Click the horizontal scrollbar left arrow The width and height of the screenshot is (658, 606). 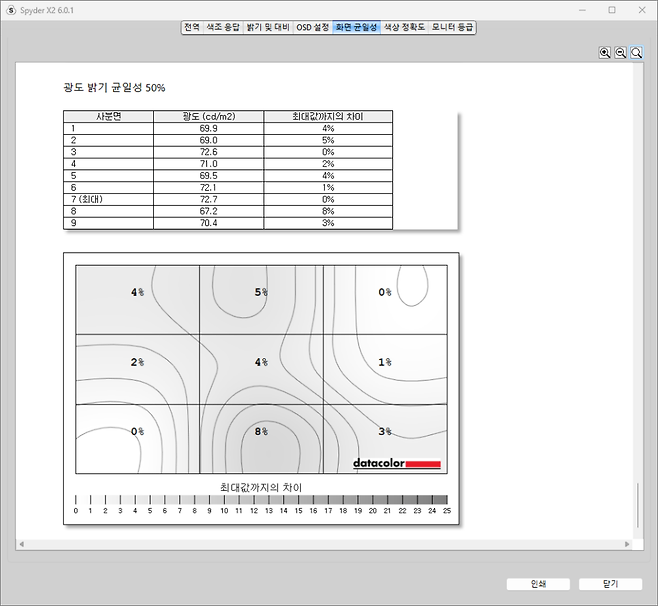click(21, 544)
